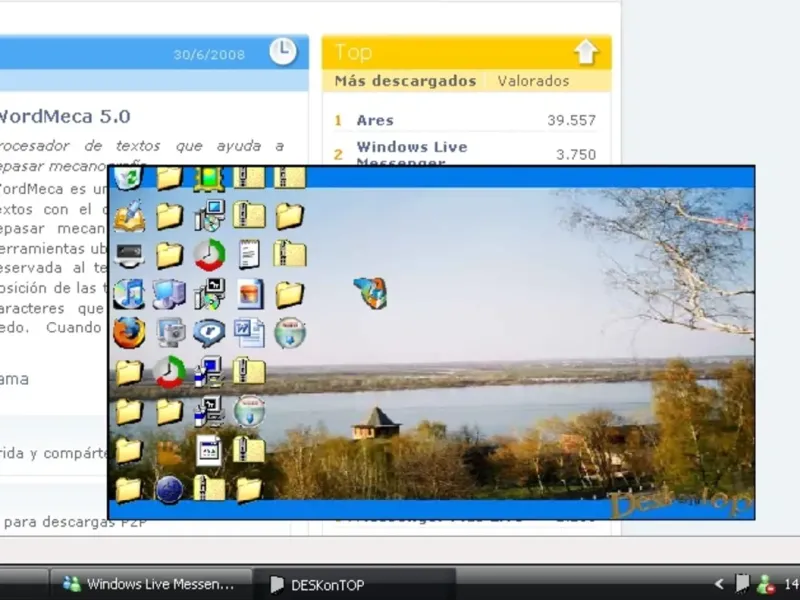800x600 pixels.
Task: Open folder beside the orange image file icon
Action: [290, 294]
